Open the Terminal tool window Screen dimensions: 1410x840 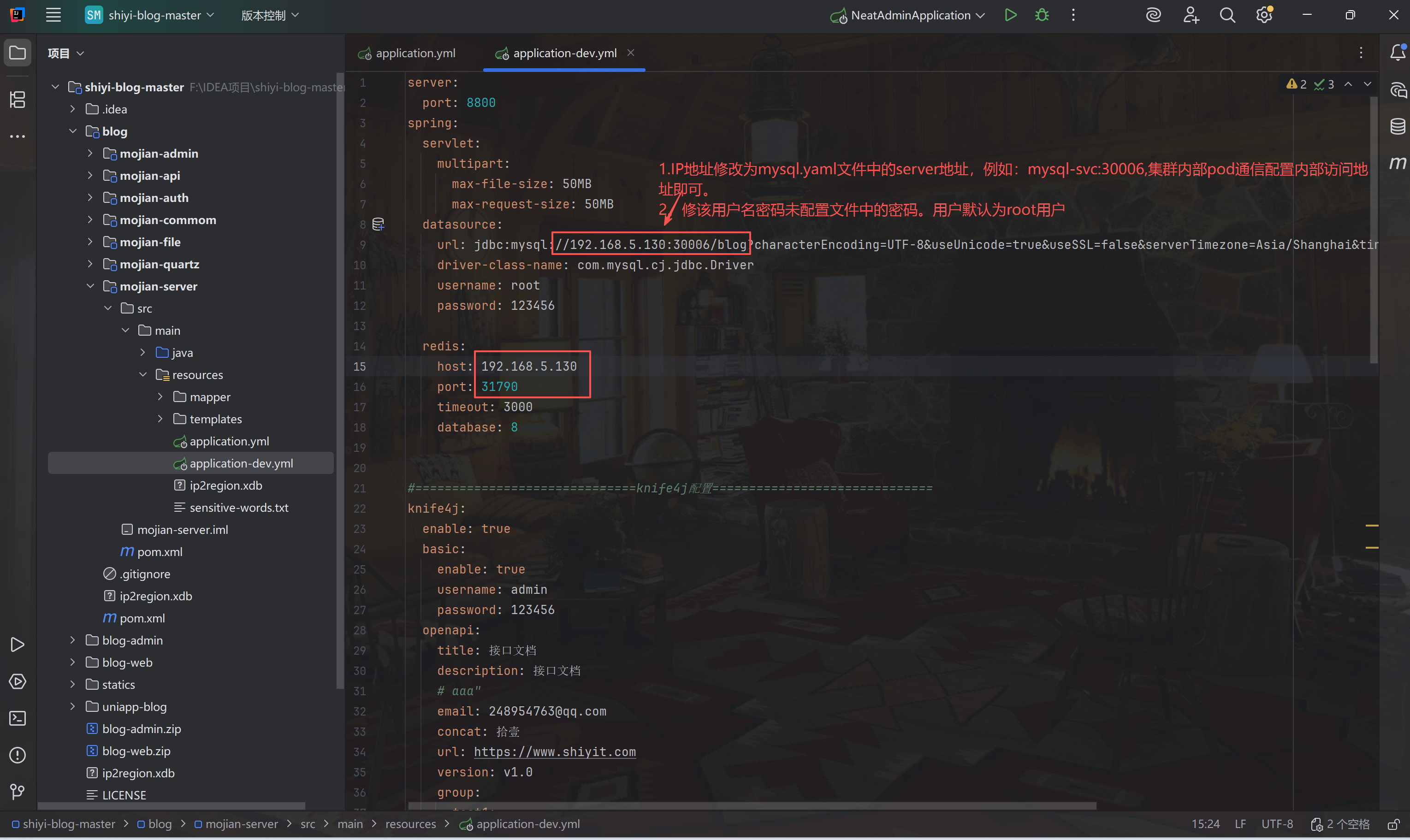coord(18,718)
